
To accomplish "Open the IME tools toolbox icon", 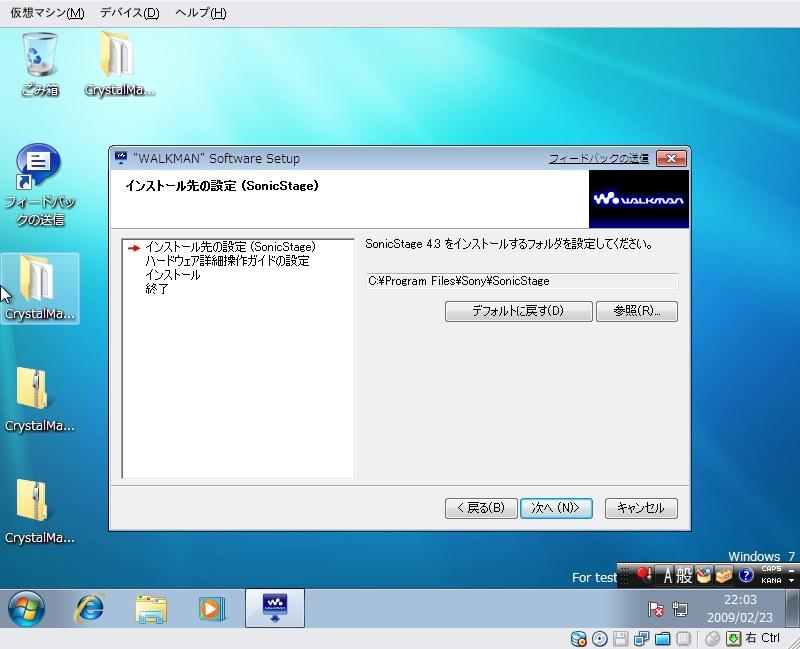I will 723,576.
